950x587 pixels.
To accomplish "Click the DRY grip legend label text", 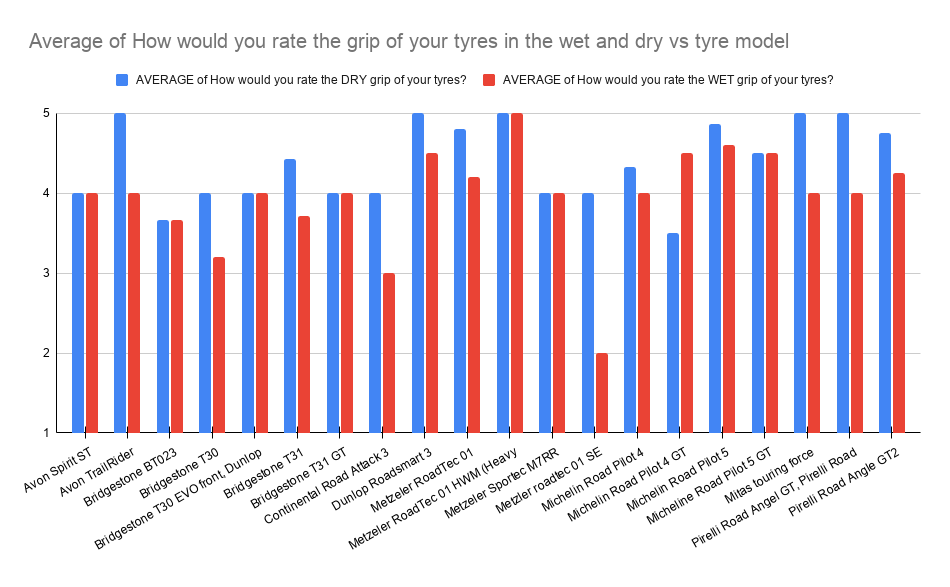I will click(x=301, y=80).
